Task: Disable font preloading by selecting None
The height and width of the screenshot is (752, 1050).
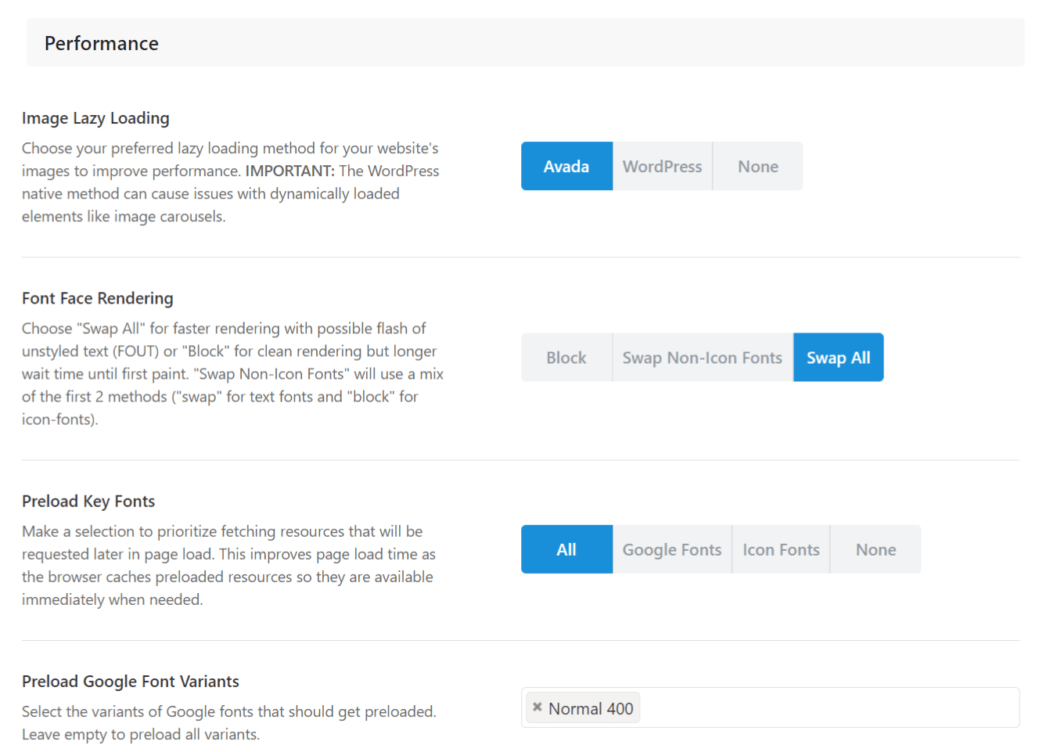Action: tap(875, 549)
